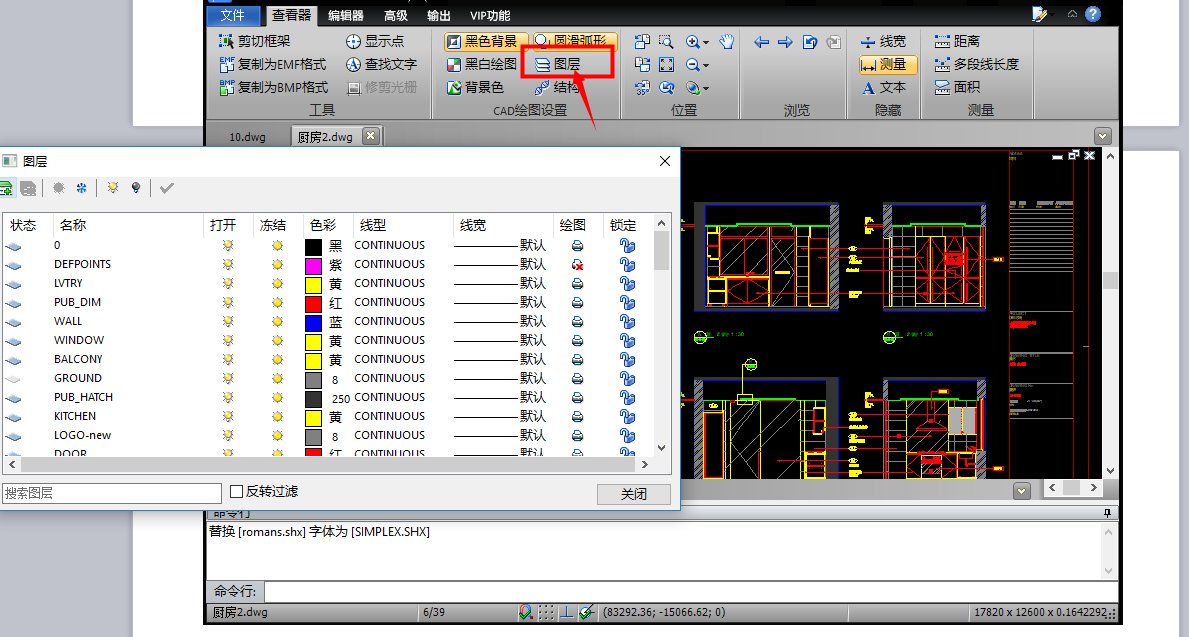The height and width of the screenshot is (637, 1189).
Task: Toggle the 黑色背景 (Black Background) button
Action: coord(482,42)
